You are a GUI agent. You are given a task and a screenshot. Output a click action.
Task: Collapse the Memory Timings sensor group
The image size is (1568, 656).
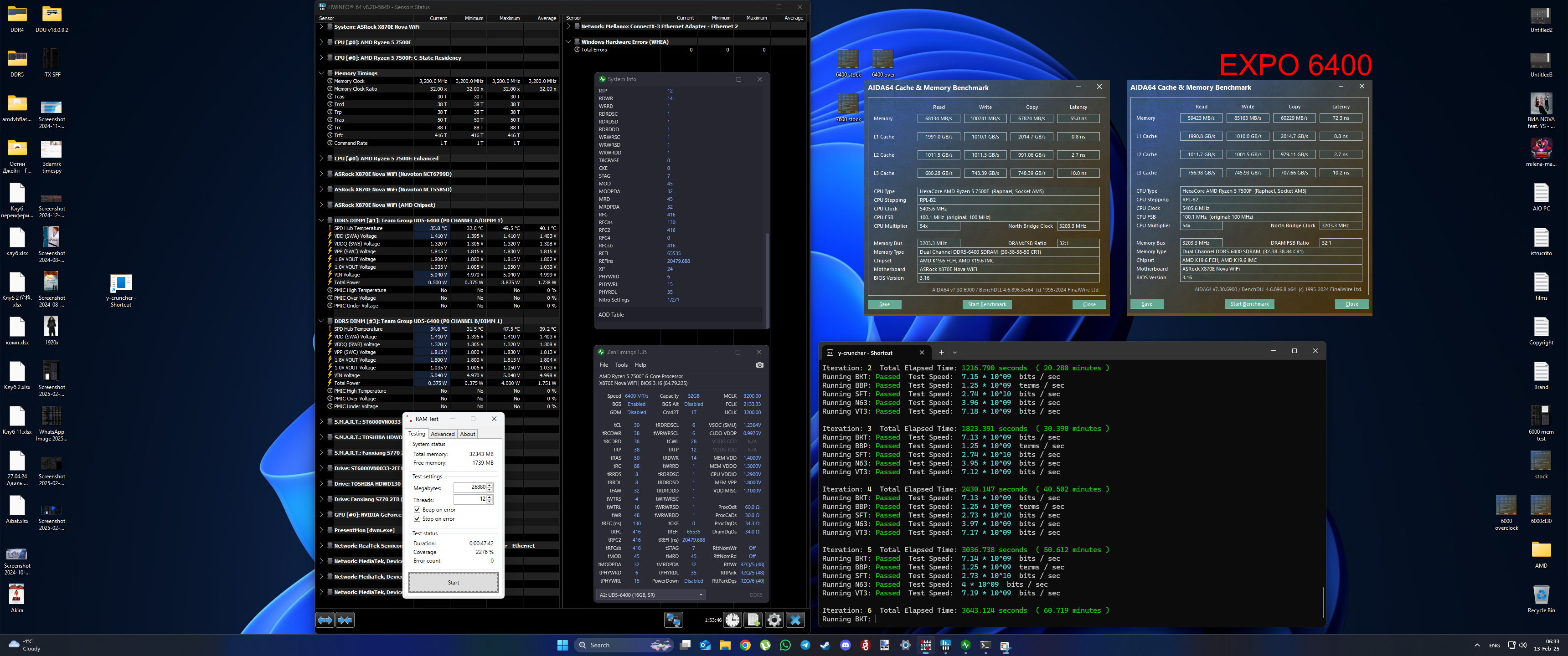tap(321, 73)
